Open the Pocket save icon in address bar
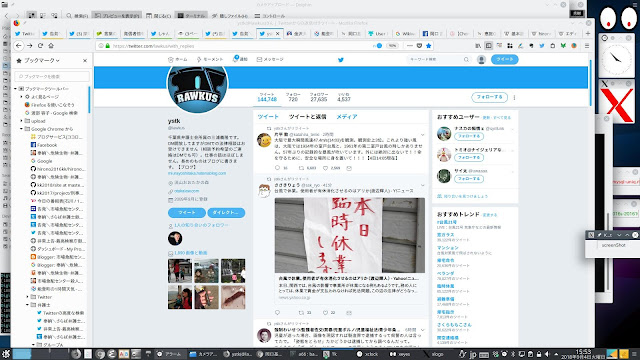Screen dimensions: 640x360 tap(419, 46)
